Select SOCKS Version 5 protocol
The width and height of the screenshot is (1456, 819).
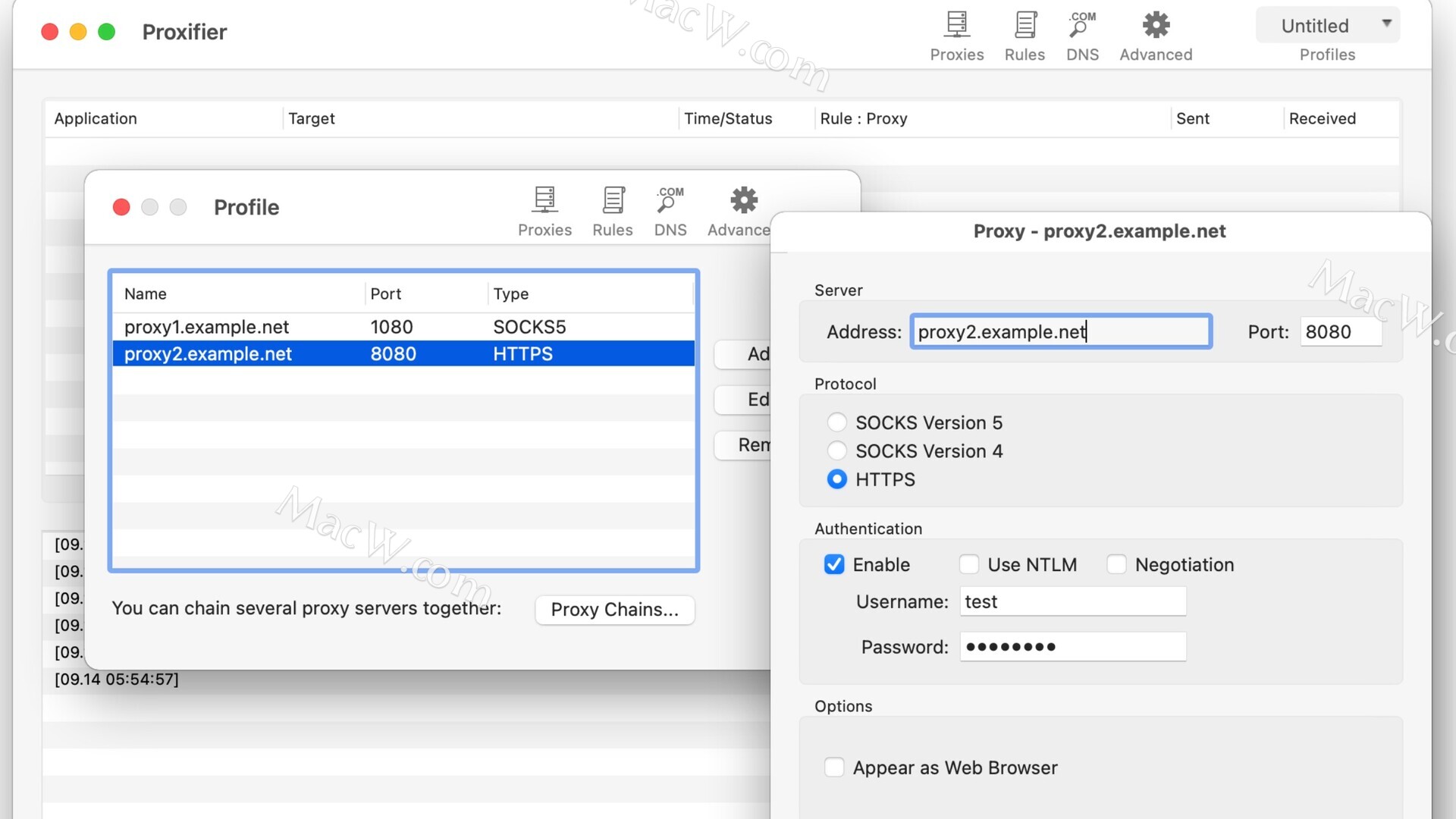[x=836, y=422]
